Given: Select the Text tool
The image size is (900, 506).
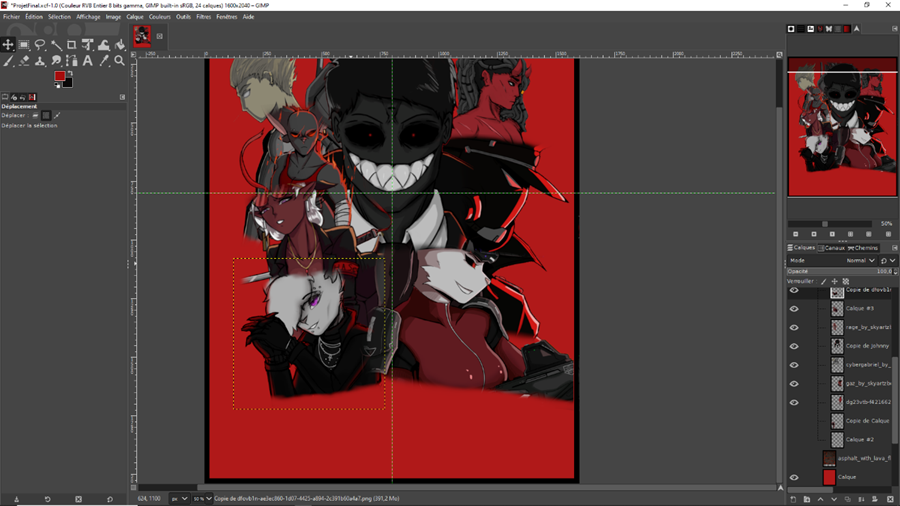Looking at the screenshot, I should [x=88, y=61].
